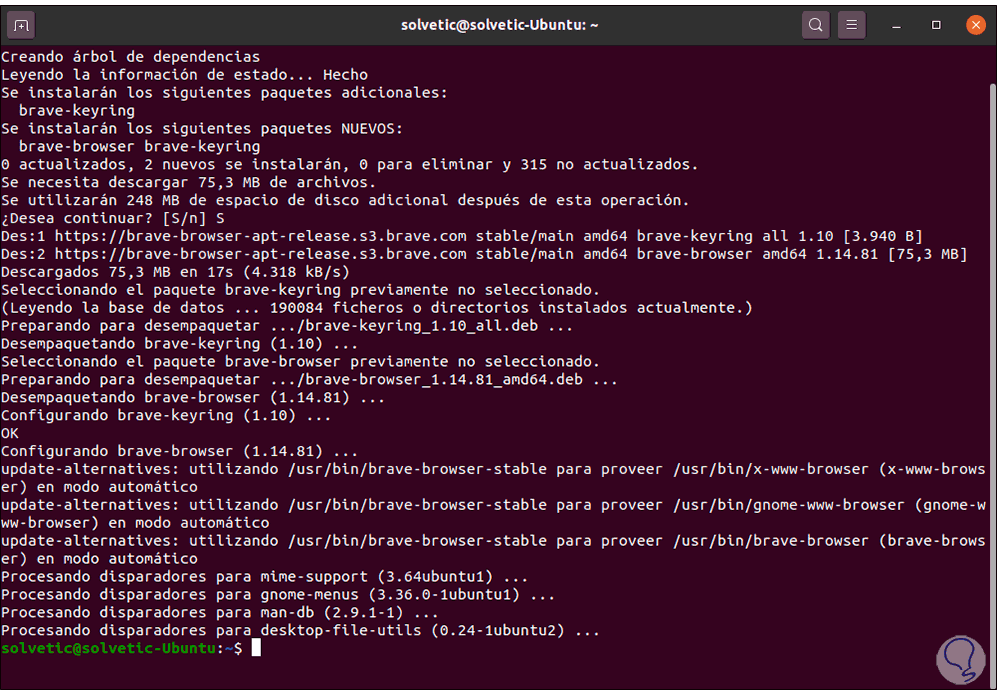Screen dimensions: 997x694
Task: Open the terminal search tool
Action: click(815, 25)
